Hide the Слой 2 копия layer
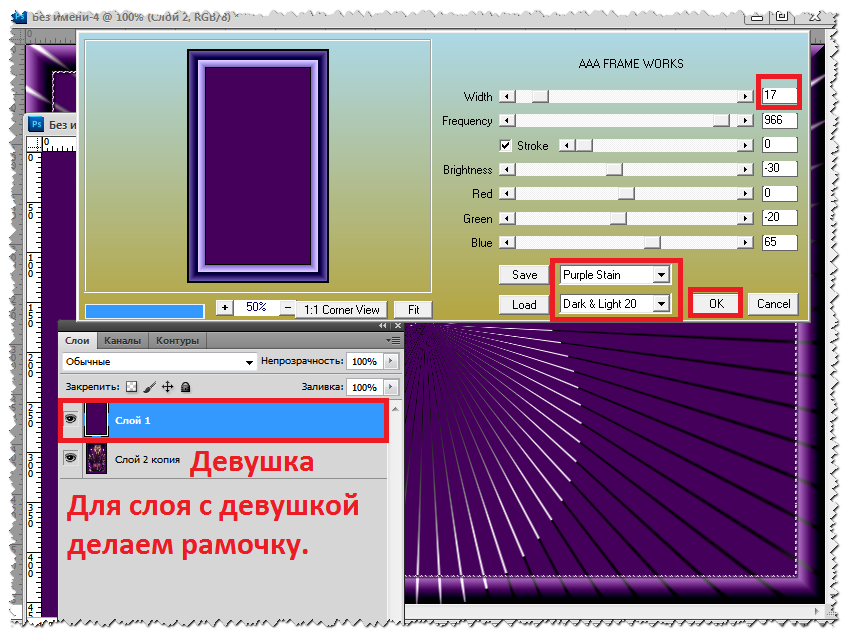Viewport: 848px width, 636px height. pos(70,458)
